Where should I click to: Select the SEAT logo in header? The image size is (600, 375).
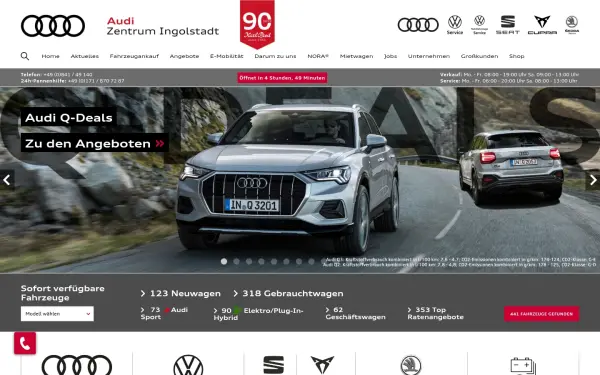[x=508, y=25]
